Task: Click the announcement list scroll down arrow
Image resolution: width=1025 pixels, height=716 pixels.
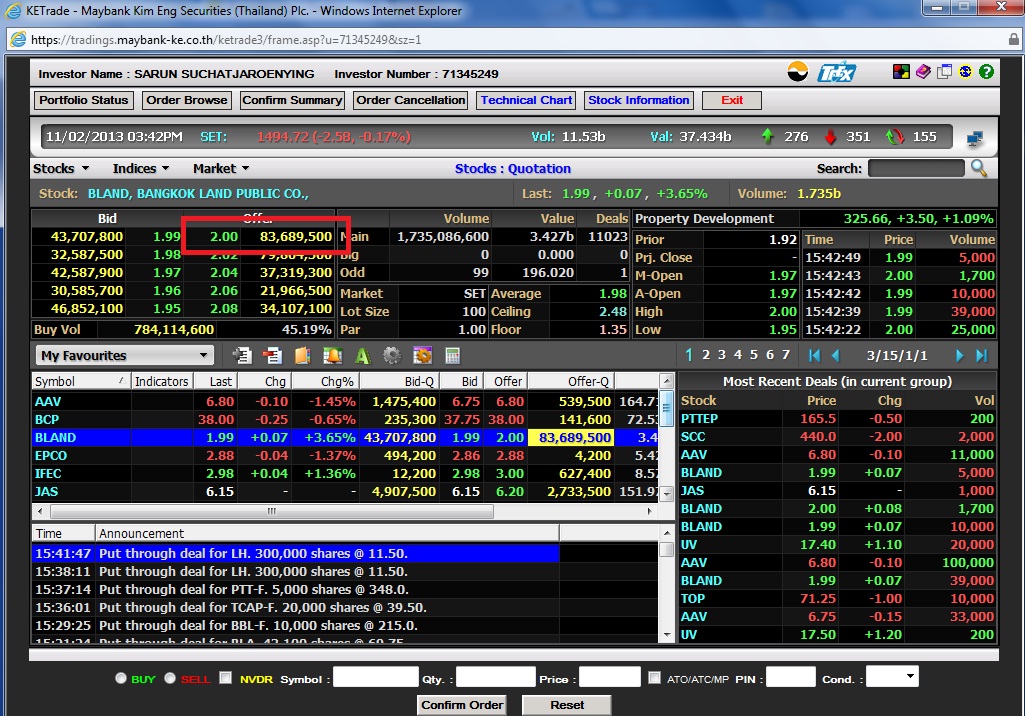Action: pos(667,634)
